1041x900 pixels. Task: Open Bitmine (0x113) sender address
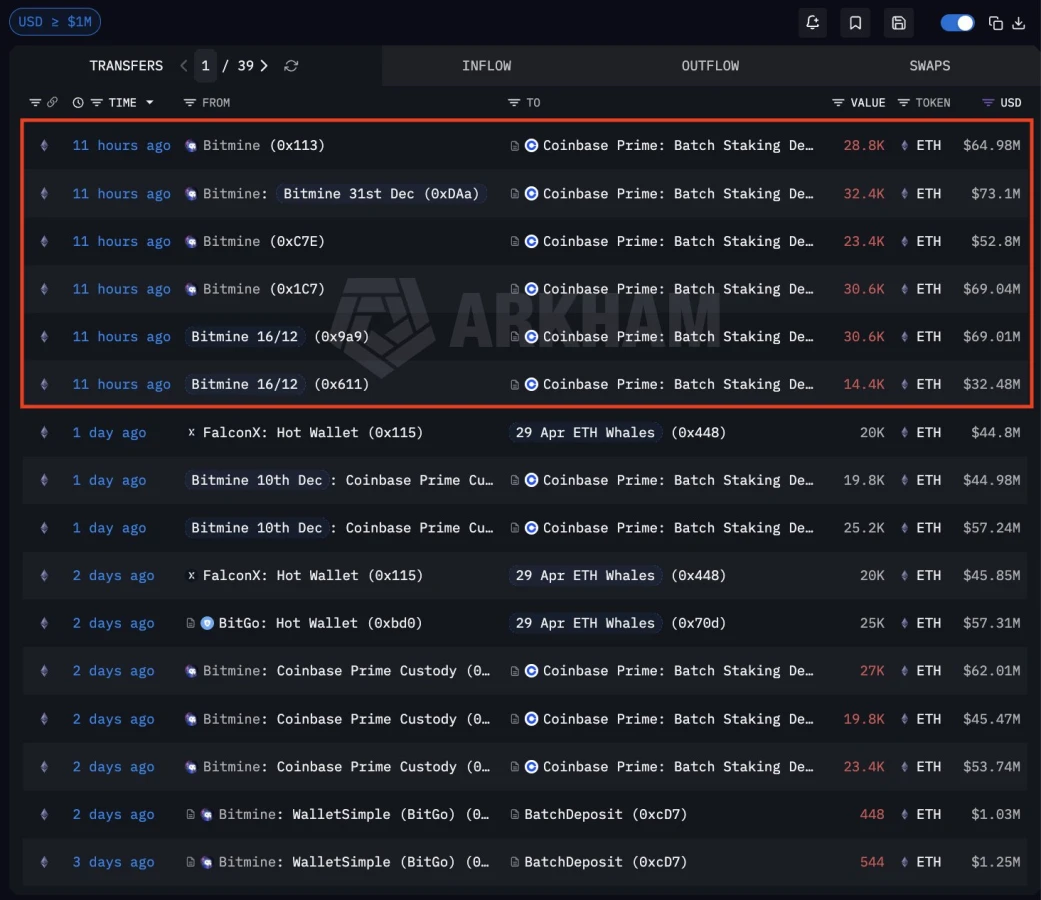pyautogui.click(x=264, y=145)
